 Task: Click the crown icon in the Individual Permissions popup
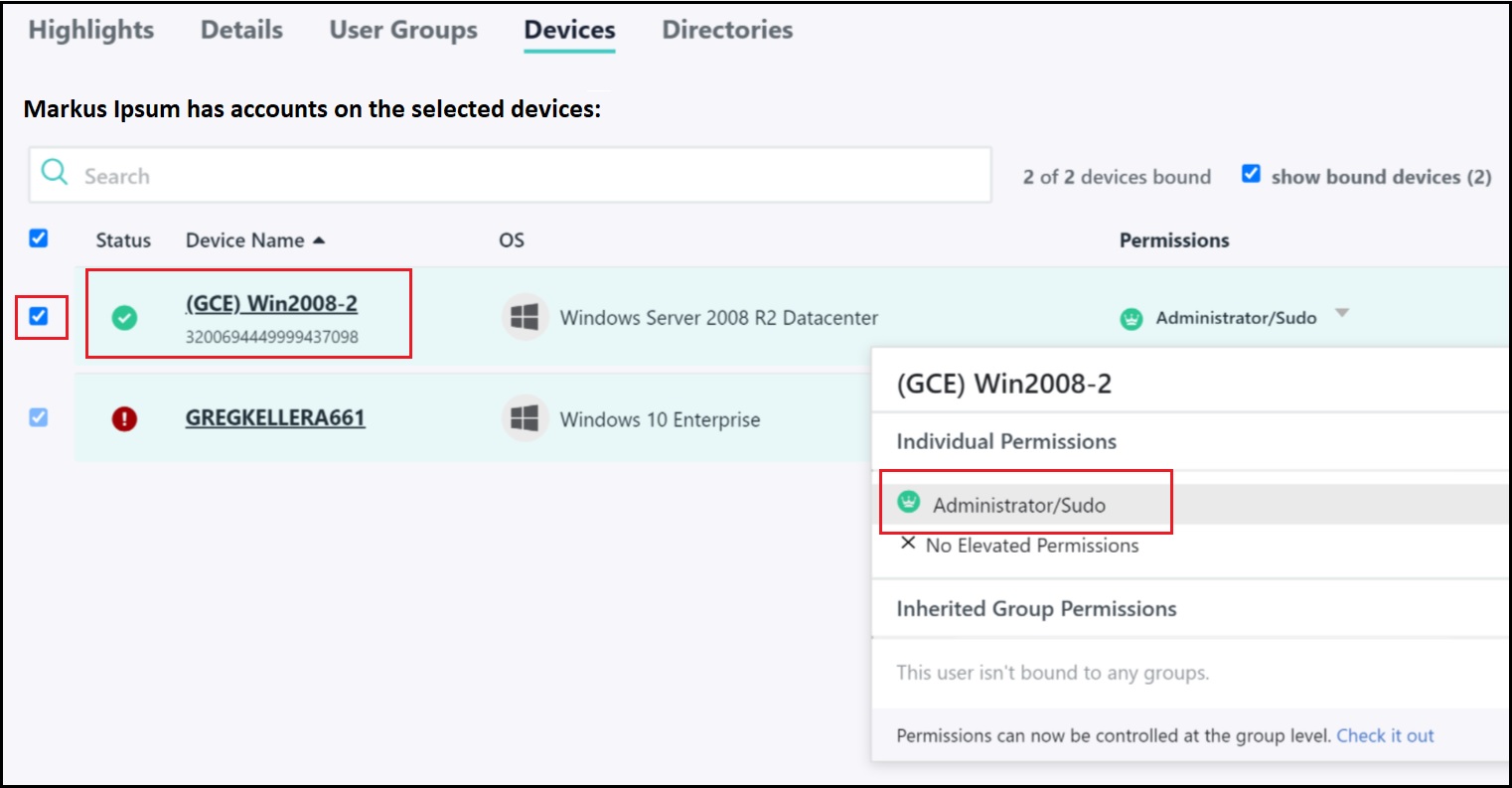[909, 504]
